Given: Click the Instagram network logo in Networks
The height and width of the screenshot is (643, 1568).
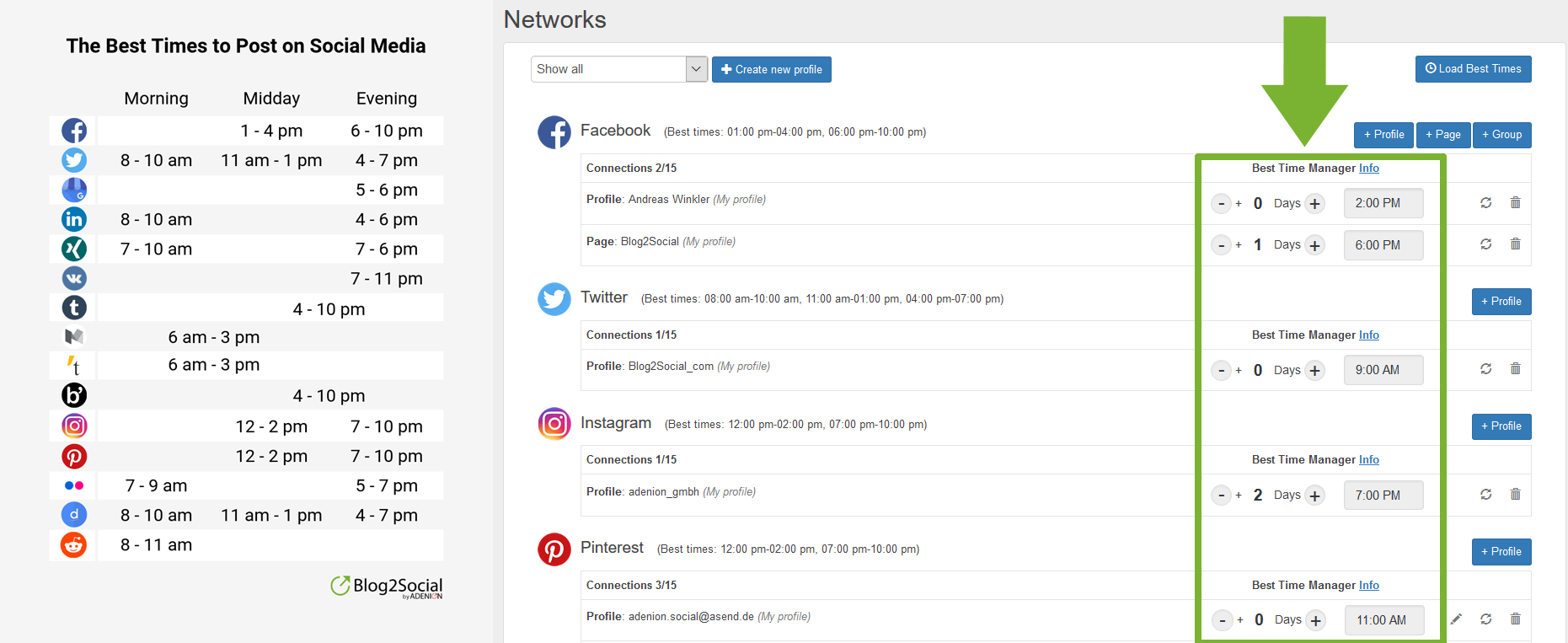Looking at the screenshot, I should tap(554, 424).
